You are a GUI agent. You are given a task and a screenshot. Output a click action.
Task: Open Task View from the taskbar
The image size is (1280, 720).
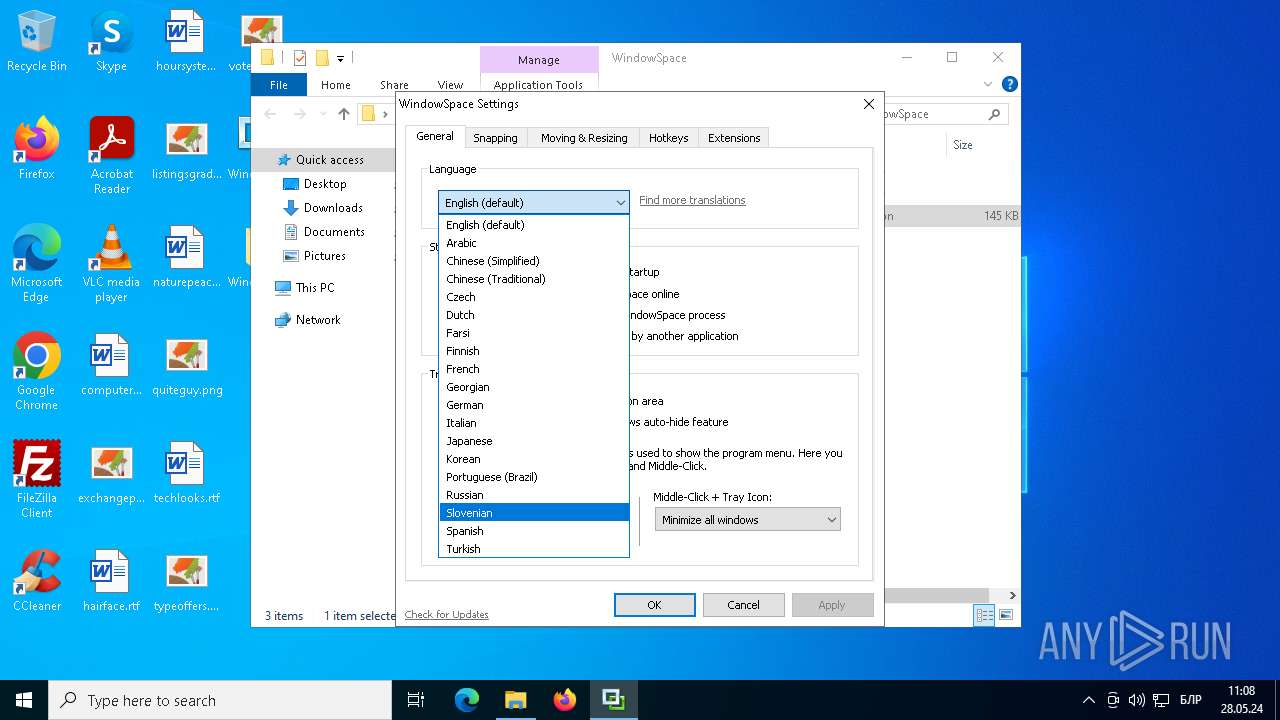(x=416, y=700)
